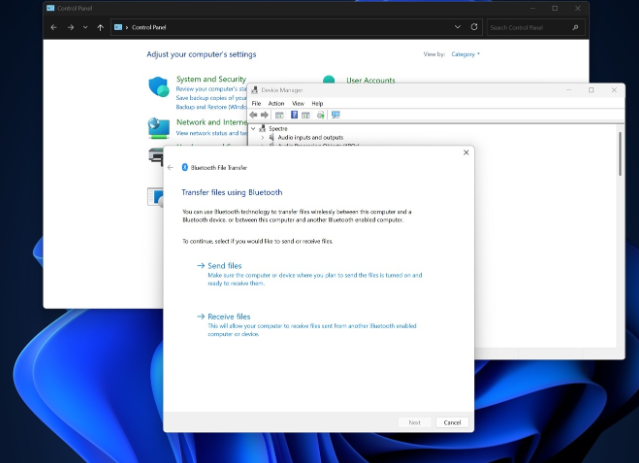Image resolution: width=639 pixels, height=463 pixels.
Task: Click Back arrow in Device Manager toolbar
Action: 253,115
